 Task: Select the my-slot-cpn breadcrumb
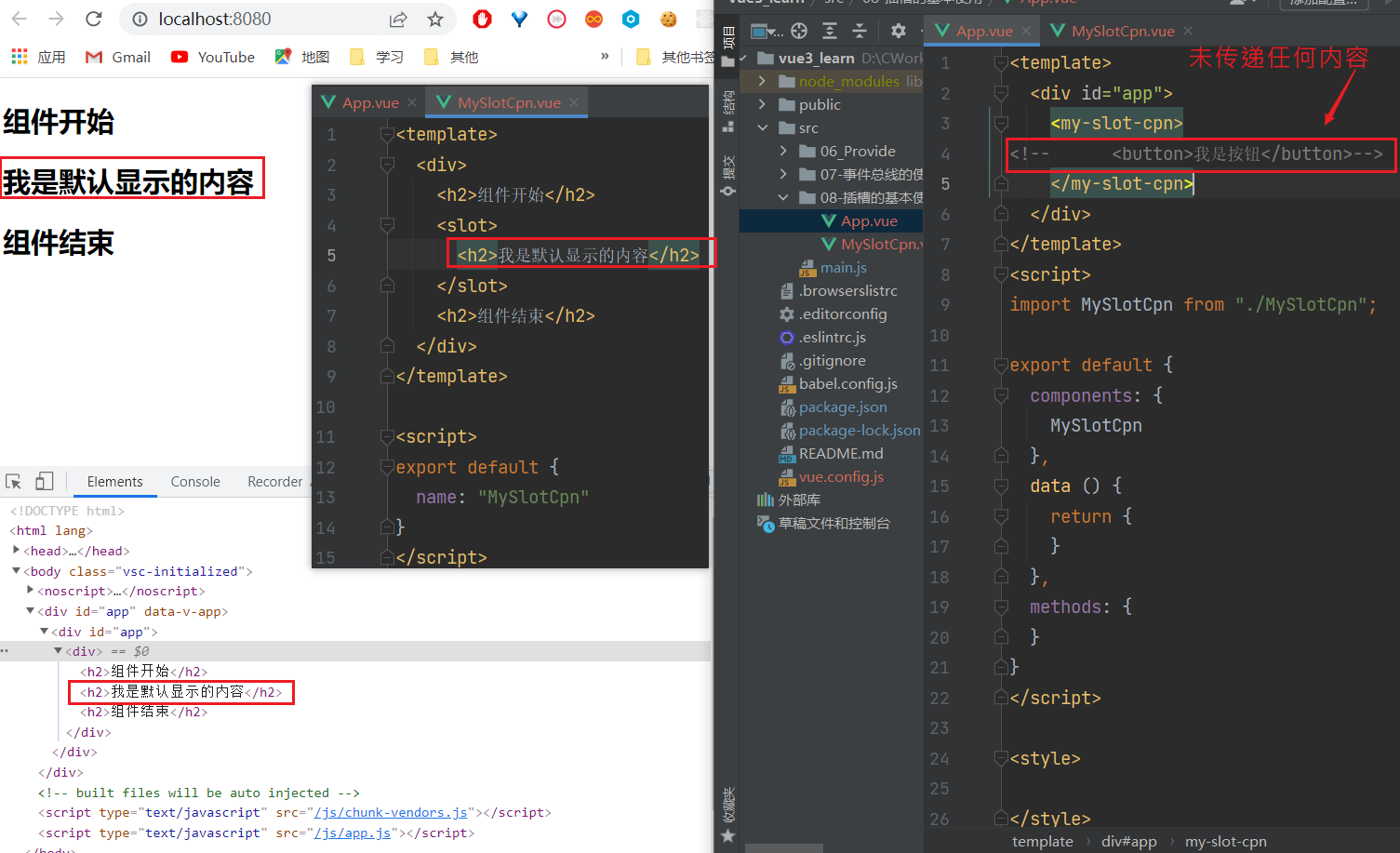coord(1225,841)
